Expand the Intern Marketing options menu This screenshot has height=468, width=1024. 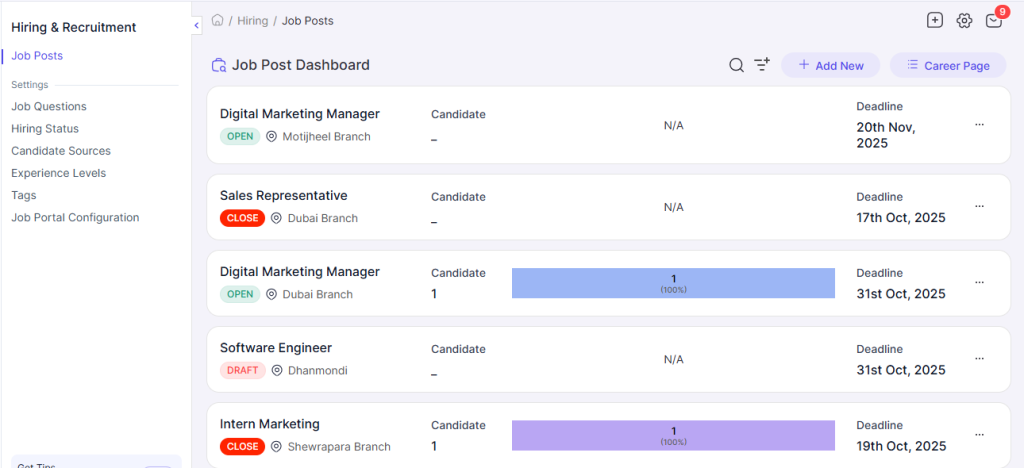979,435
